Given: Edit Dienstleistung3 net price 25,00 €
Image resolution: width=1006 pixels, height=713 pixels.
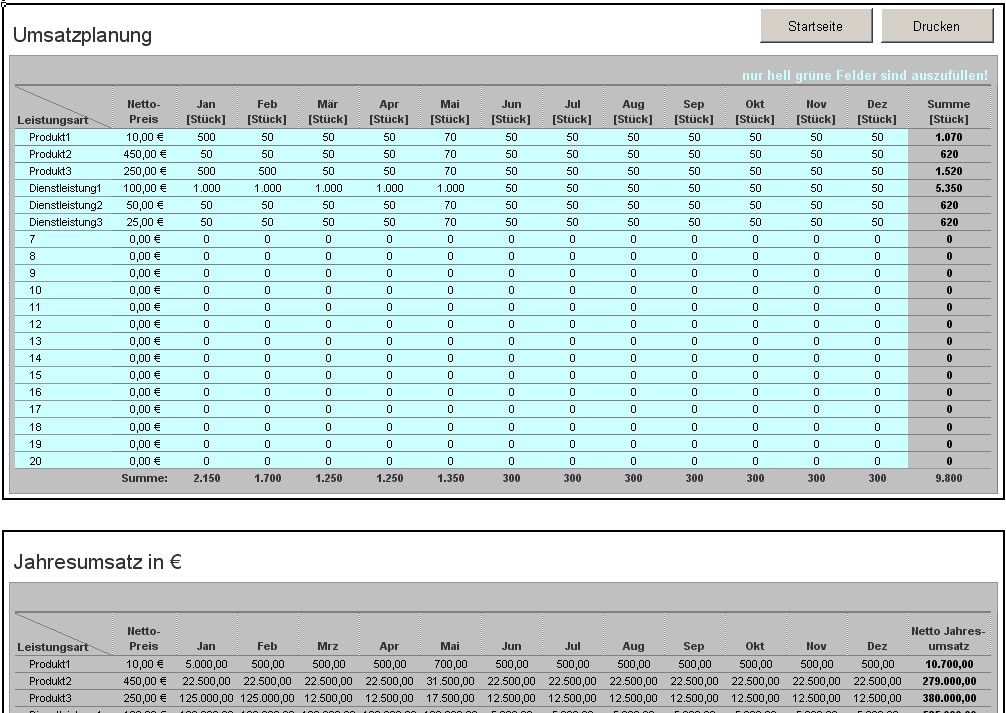Looking at the screenshot, I should pos(144,222).
